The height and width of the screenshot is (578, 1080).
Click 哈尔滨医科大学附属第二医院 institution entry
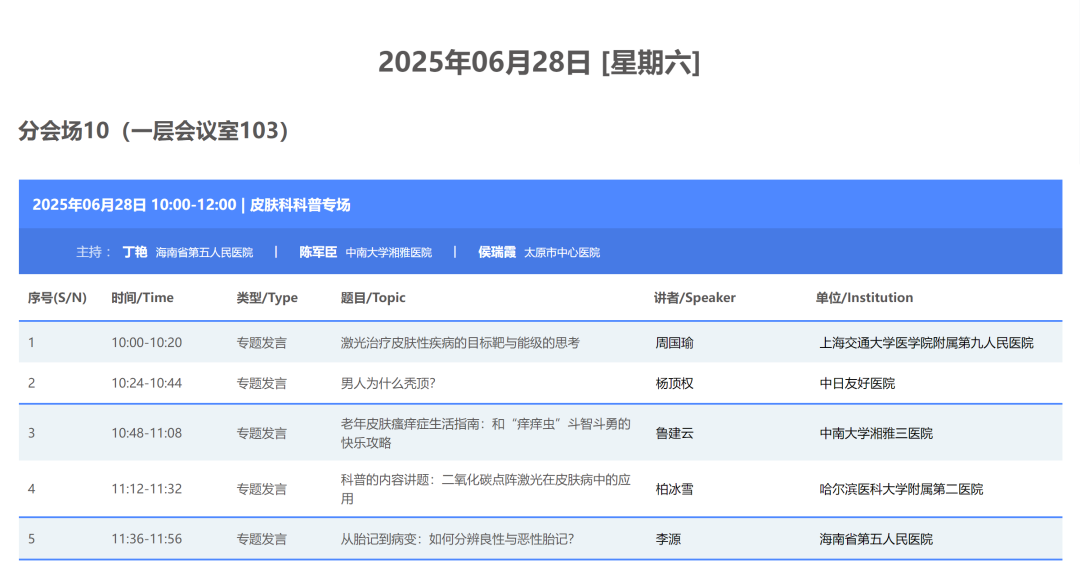pyautogui.click(x=900, y=488)
